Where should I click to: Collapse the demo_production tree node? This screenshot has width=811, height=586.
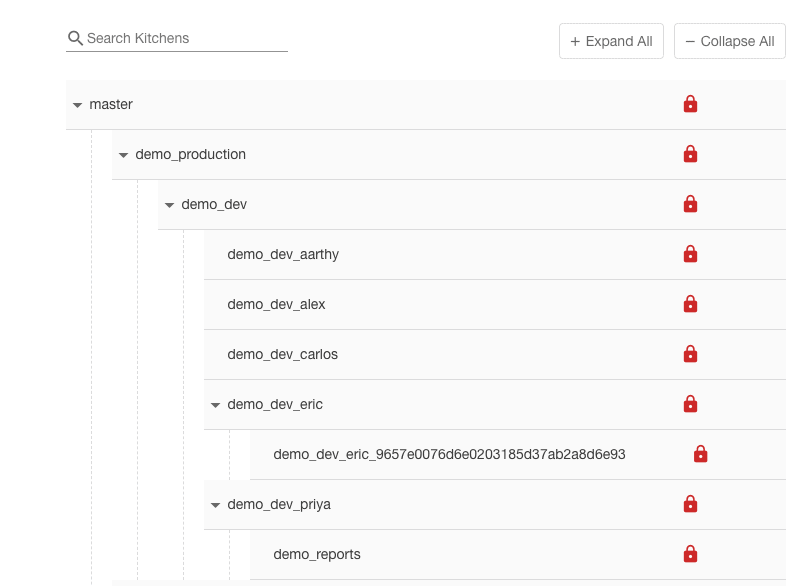[x=124, y=155]
